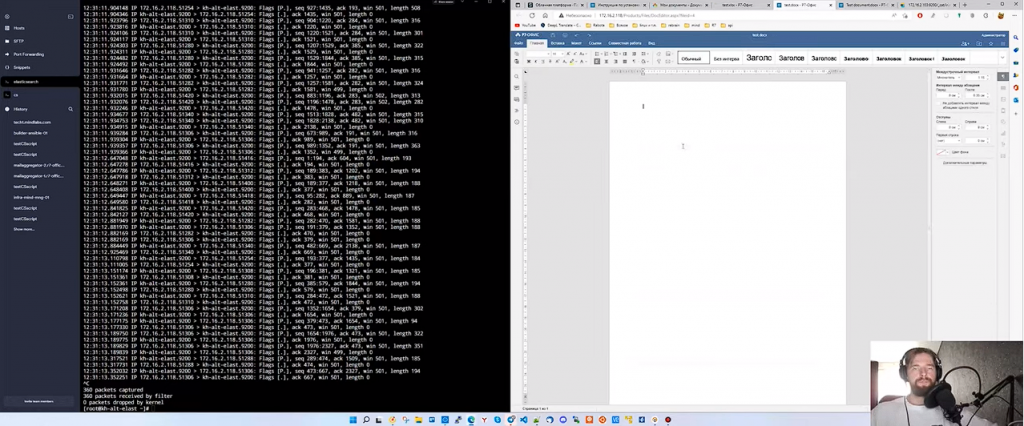Image resolution: width=1024 pixels, height=426 pixels.
Task: Open the search icon in editor left panel
Action: [517, 76]
